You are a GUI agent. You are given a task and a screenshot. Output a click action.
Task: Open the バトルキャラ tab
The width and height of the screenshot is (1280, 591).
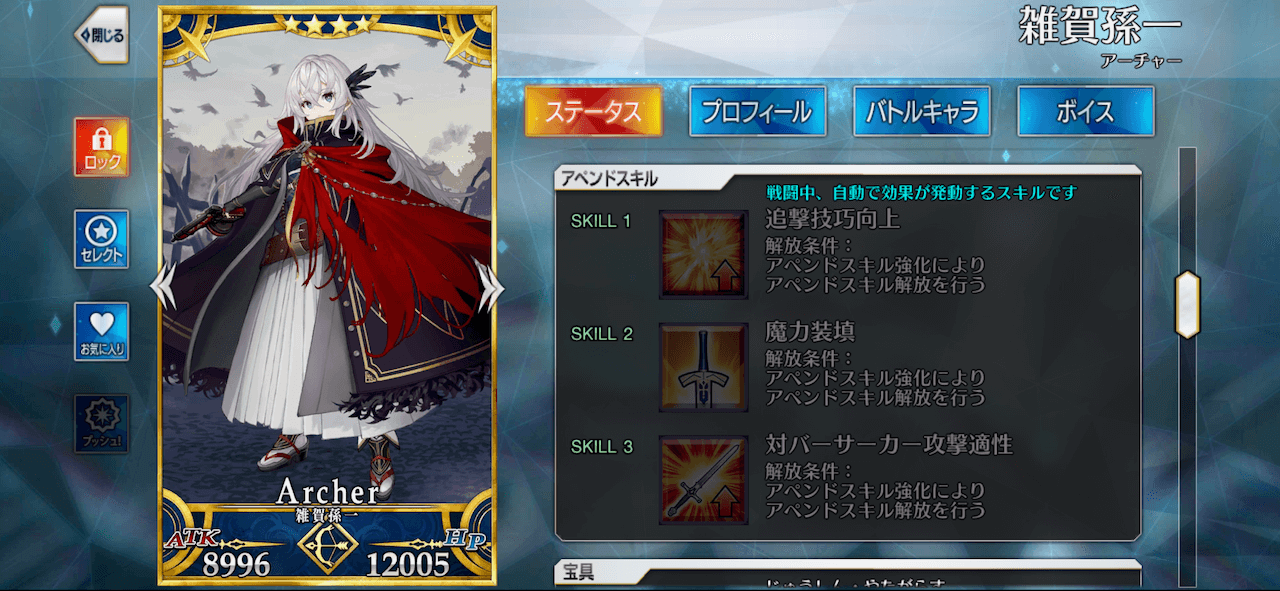tap(921, 111)
